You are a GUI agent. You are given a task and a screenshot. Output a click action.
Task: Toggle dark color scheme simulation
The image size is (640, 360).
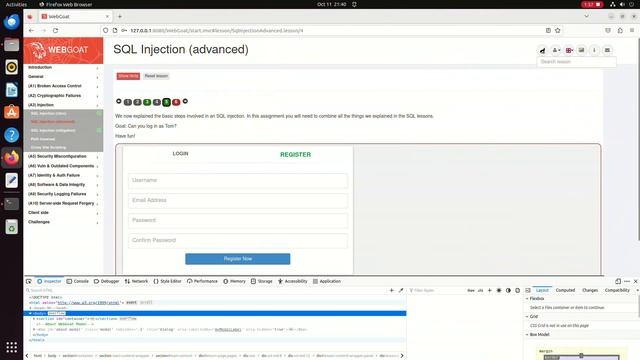click(x=508, y=290)
